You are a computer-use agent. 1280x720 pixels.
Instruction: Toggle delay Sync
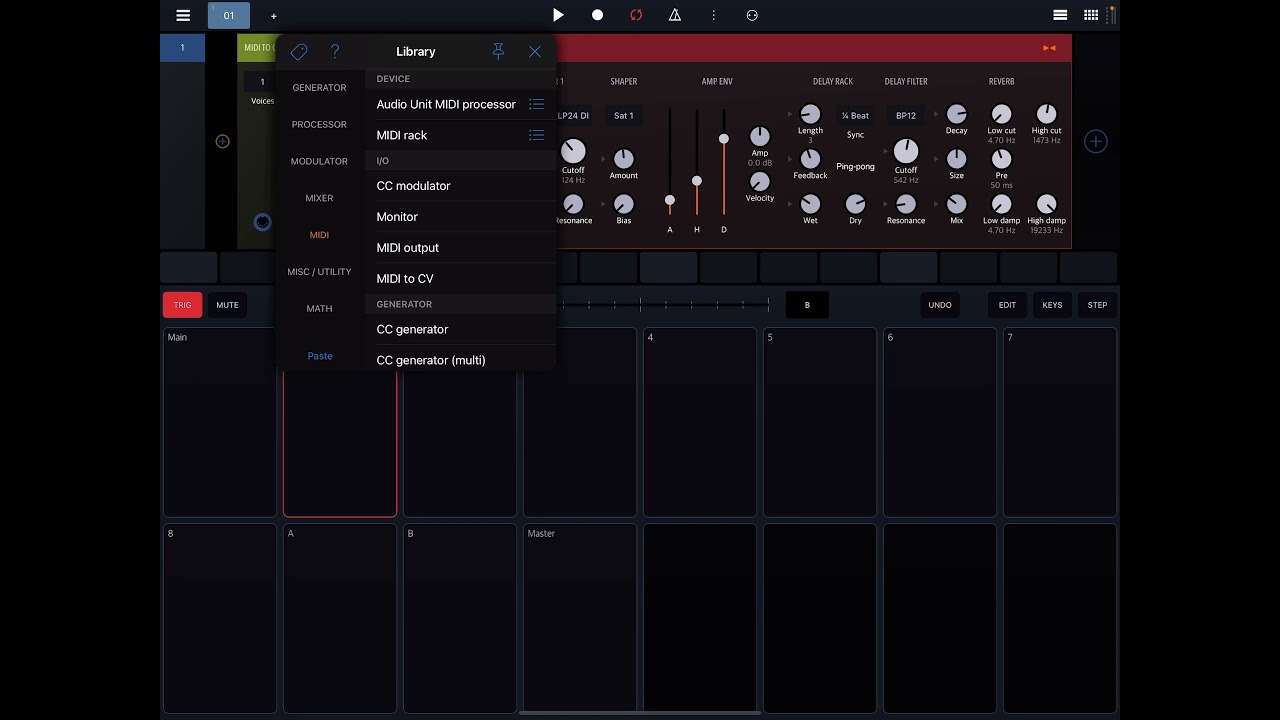pyautogui.click(x=856, y=135)
